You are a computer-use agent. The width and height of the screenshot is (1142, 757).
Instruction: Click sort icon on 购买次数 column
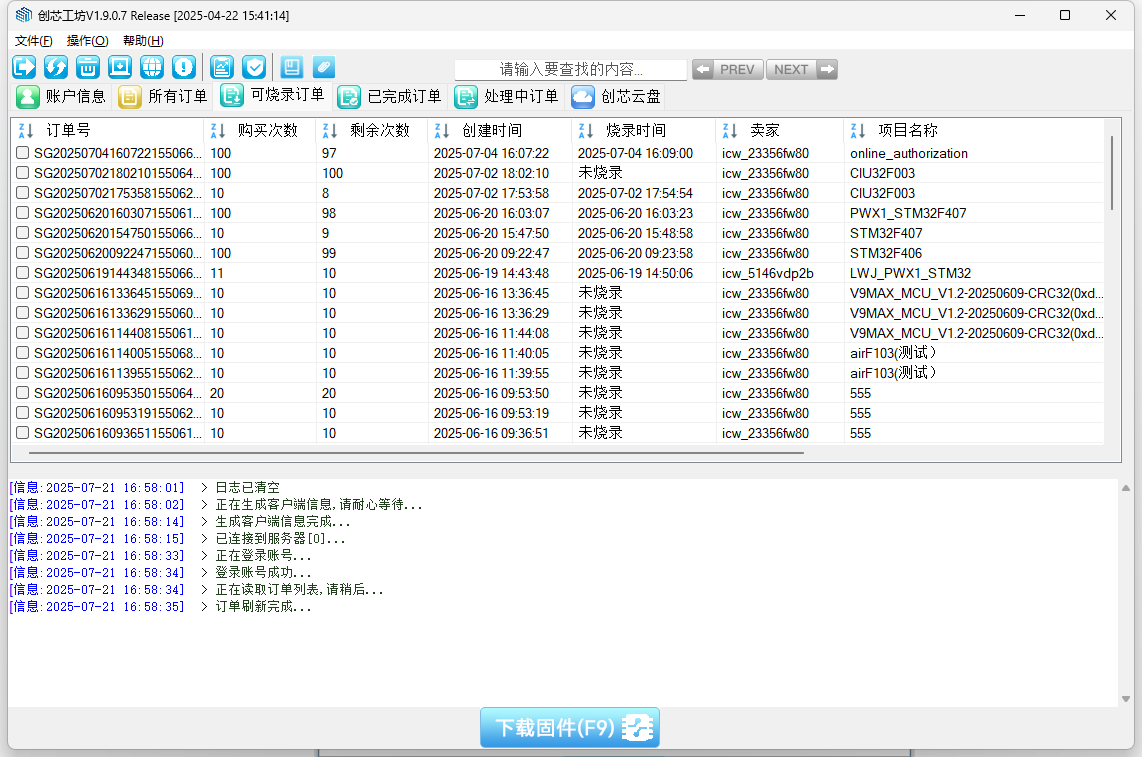tap(217, 130)
